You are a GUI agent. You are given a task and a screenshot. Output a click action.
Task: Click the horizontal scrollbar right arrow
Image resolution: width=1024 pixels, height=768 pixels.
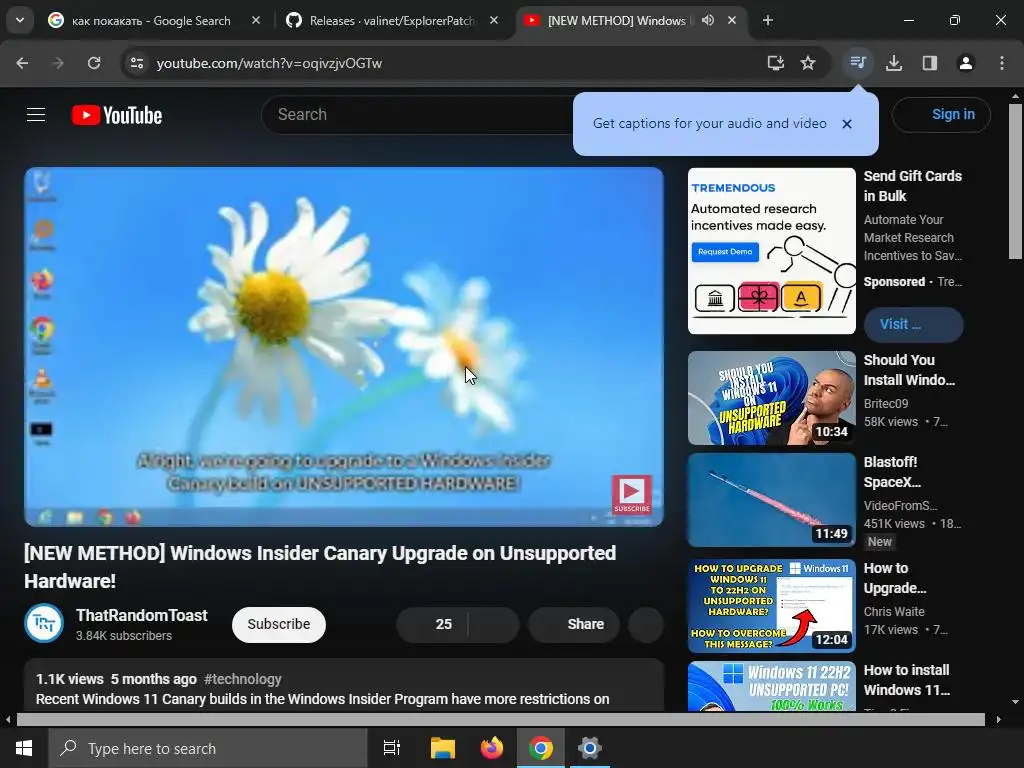point(998,720)
